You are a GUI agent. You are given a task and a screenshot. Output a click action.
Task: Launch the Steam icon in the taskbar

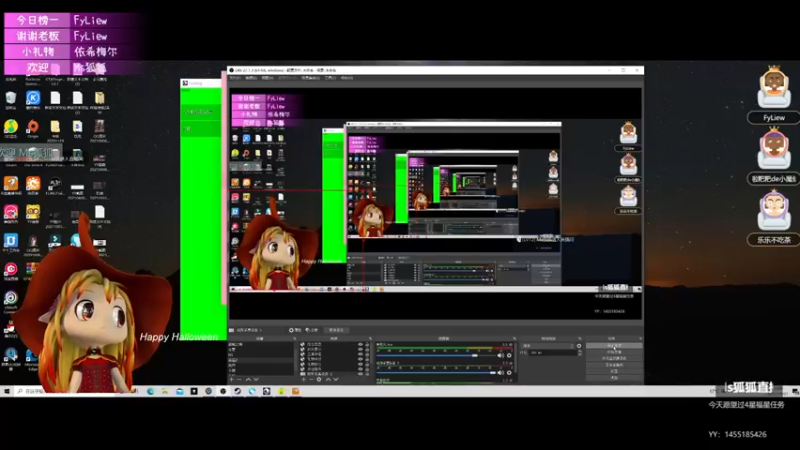click(x=237, y=391)
